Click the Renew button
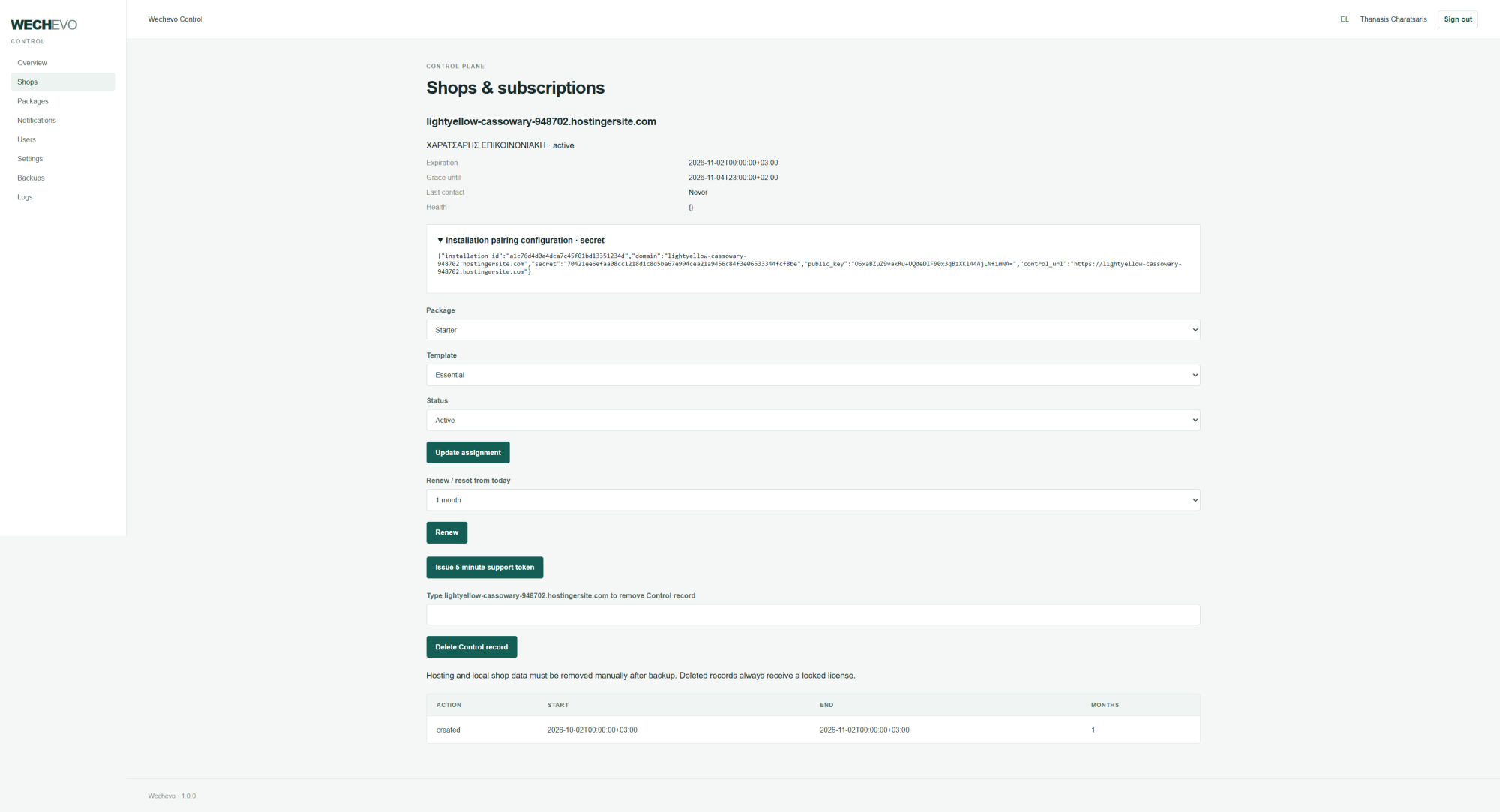Screen dimensions: 1500x812 click(447, 532)
